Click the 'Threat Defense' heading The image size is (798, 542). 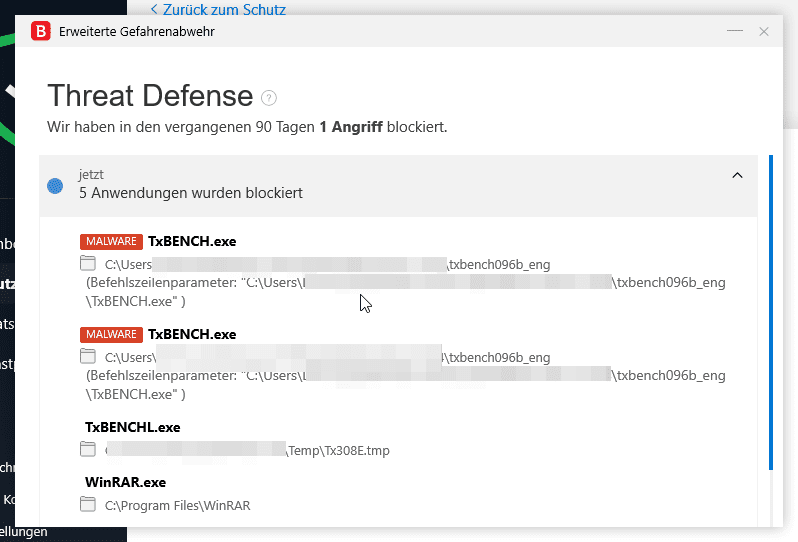pyautogui.click(x=150, y=96)
